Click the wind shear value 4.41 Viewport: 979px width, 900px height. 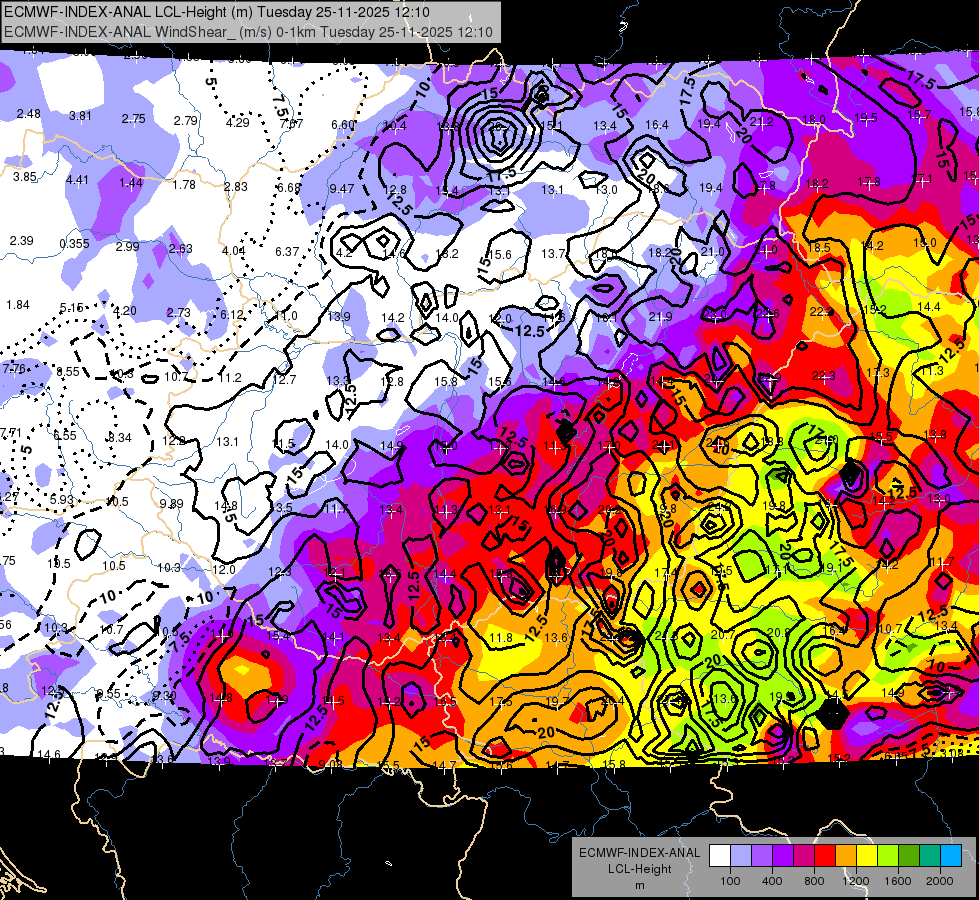77,180
